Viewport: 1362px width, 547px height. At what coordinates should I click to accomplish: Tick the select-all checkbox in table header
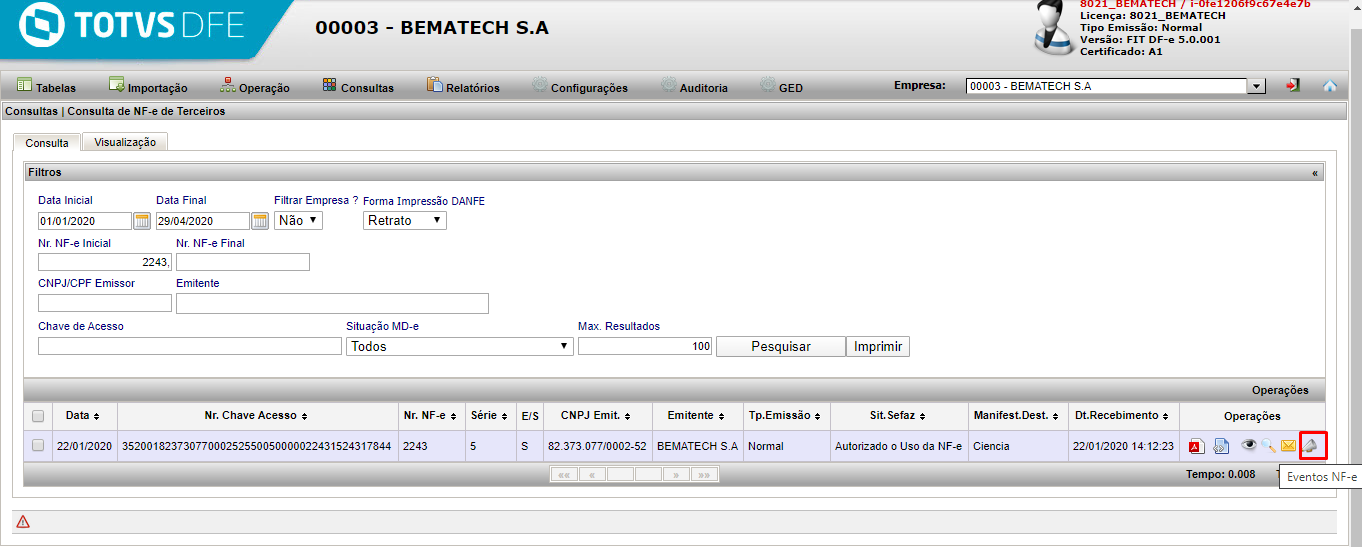[38, 416]
